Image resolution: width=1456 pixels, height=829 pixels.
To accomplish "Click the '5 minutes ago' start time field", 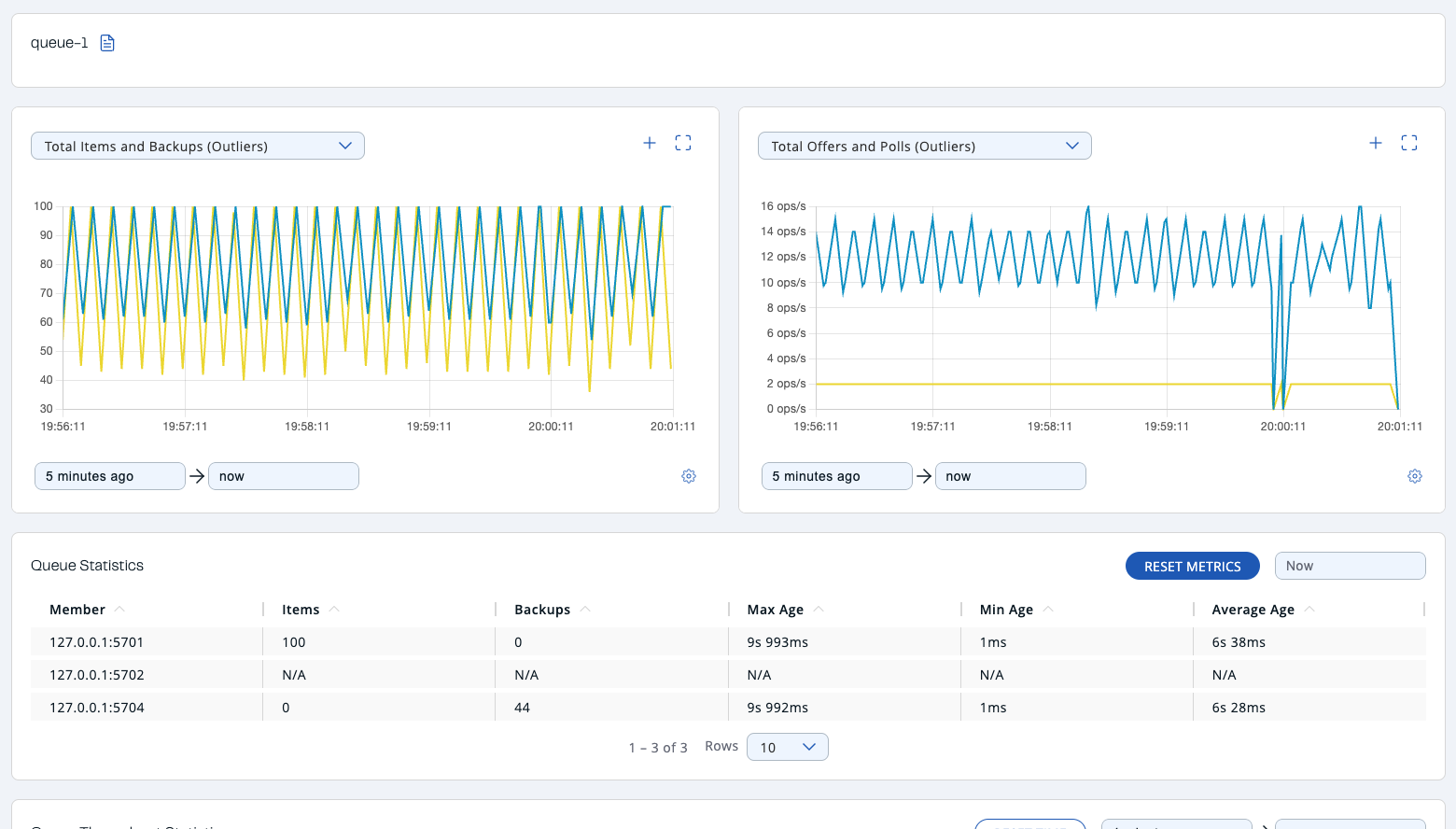I will (x=109, y=475).
